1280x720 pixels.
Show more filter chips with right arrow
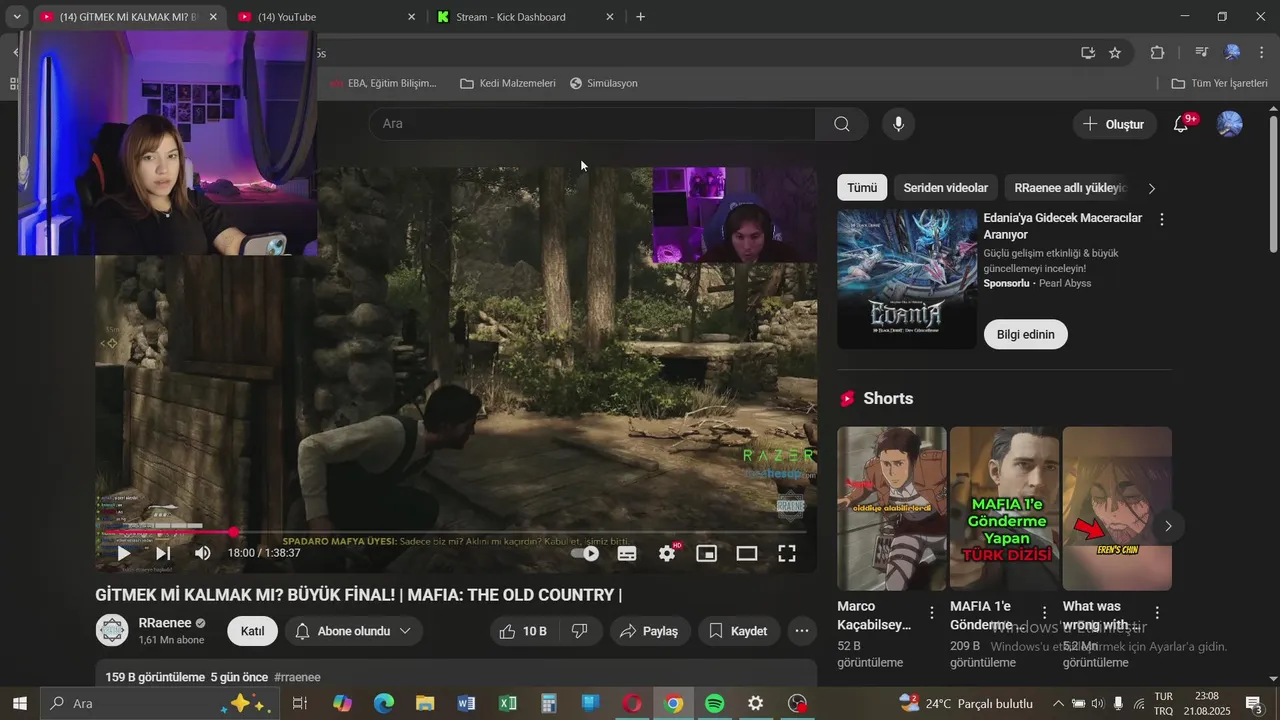(1151, 188)
